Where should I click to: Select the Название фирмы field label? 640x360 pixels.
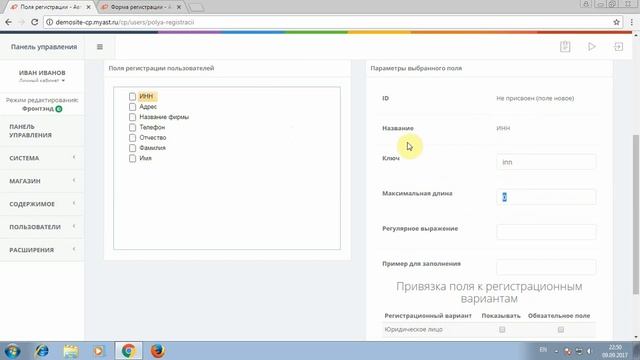[x=164, y=117]
